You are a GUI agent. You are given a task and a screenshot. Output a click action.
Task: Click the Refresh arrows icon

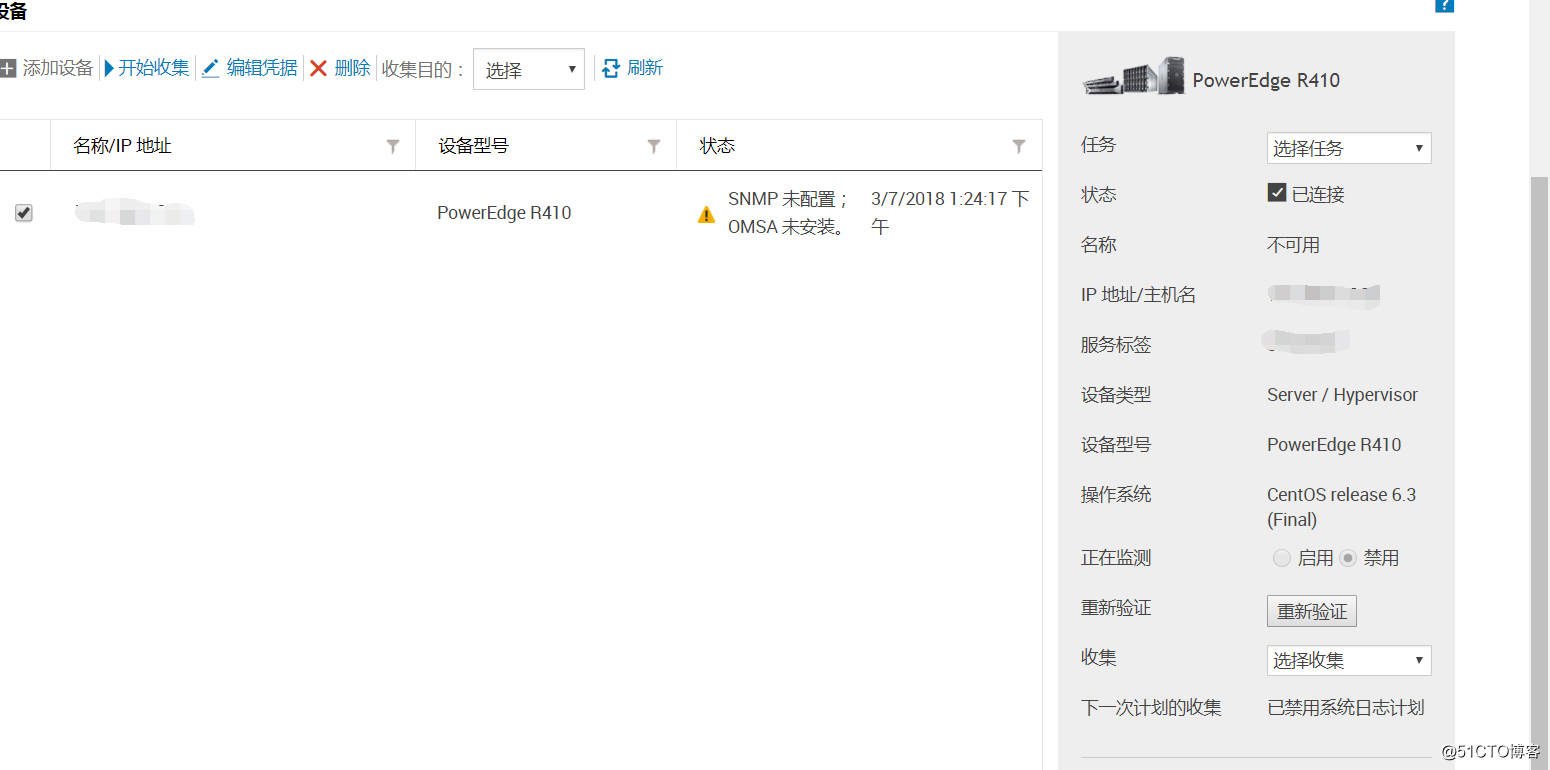611,68
